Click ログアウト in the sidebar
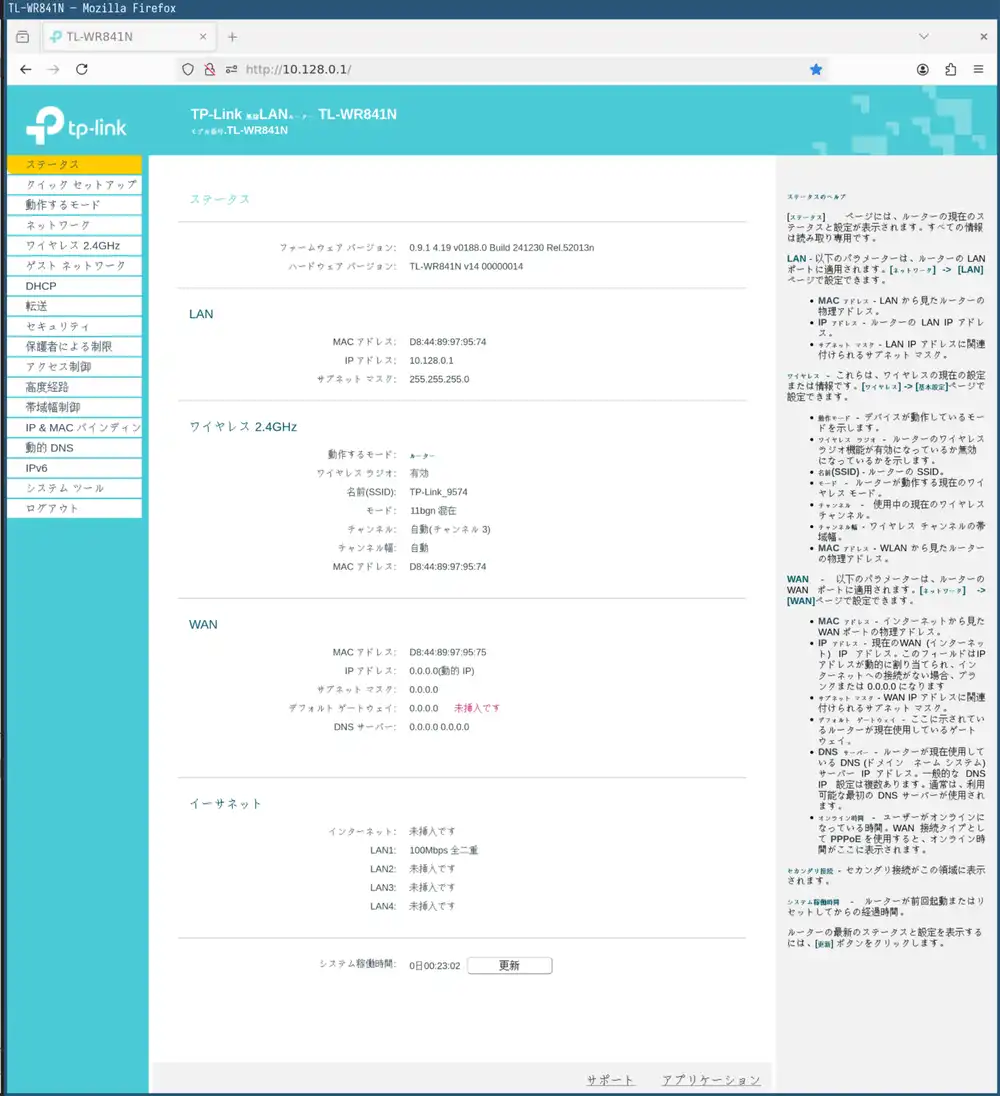Screen dimensions: 1000x1096 74,508
